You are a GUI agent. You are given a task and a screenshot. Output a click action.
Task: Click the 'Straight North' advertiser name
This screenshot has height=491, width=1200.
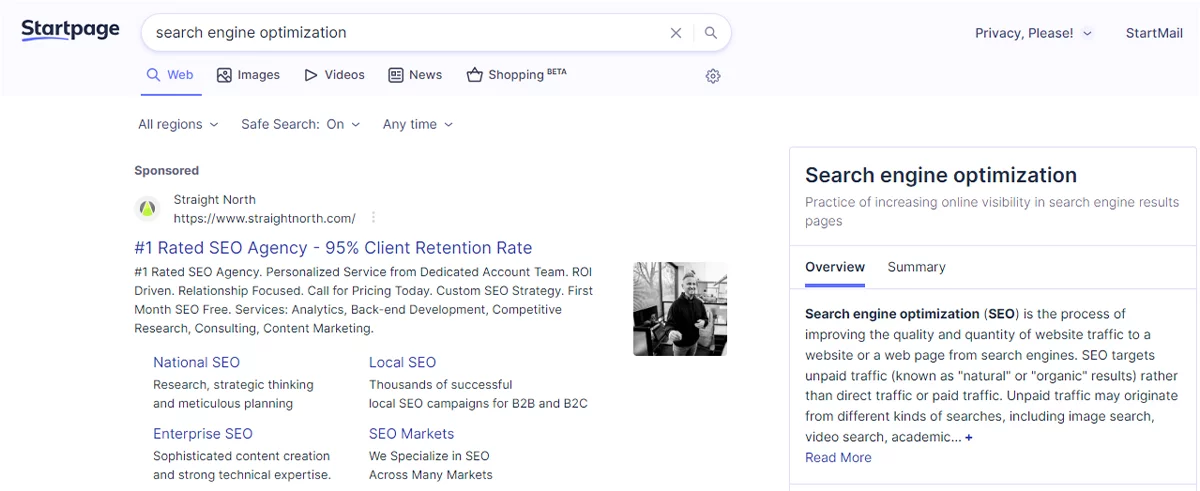[214, 199]
